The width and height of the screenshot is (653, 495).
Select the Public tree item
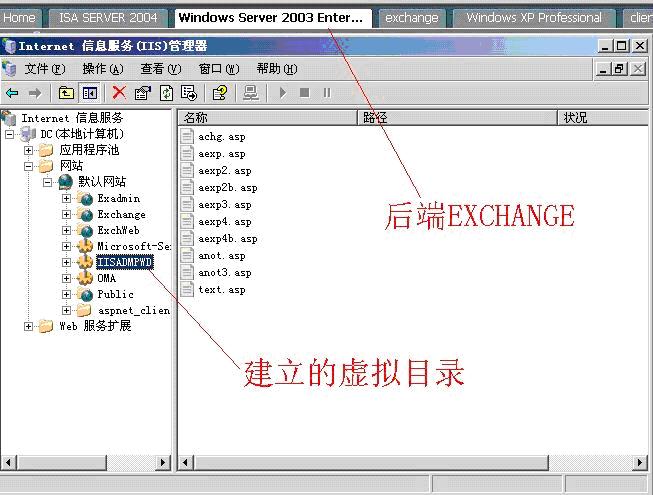115,294
